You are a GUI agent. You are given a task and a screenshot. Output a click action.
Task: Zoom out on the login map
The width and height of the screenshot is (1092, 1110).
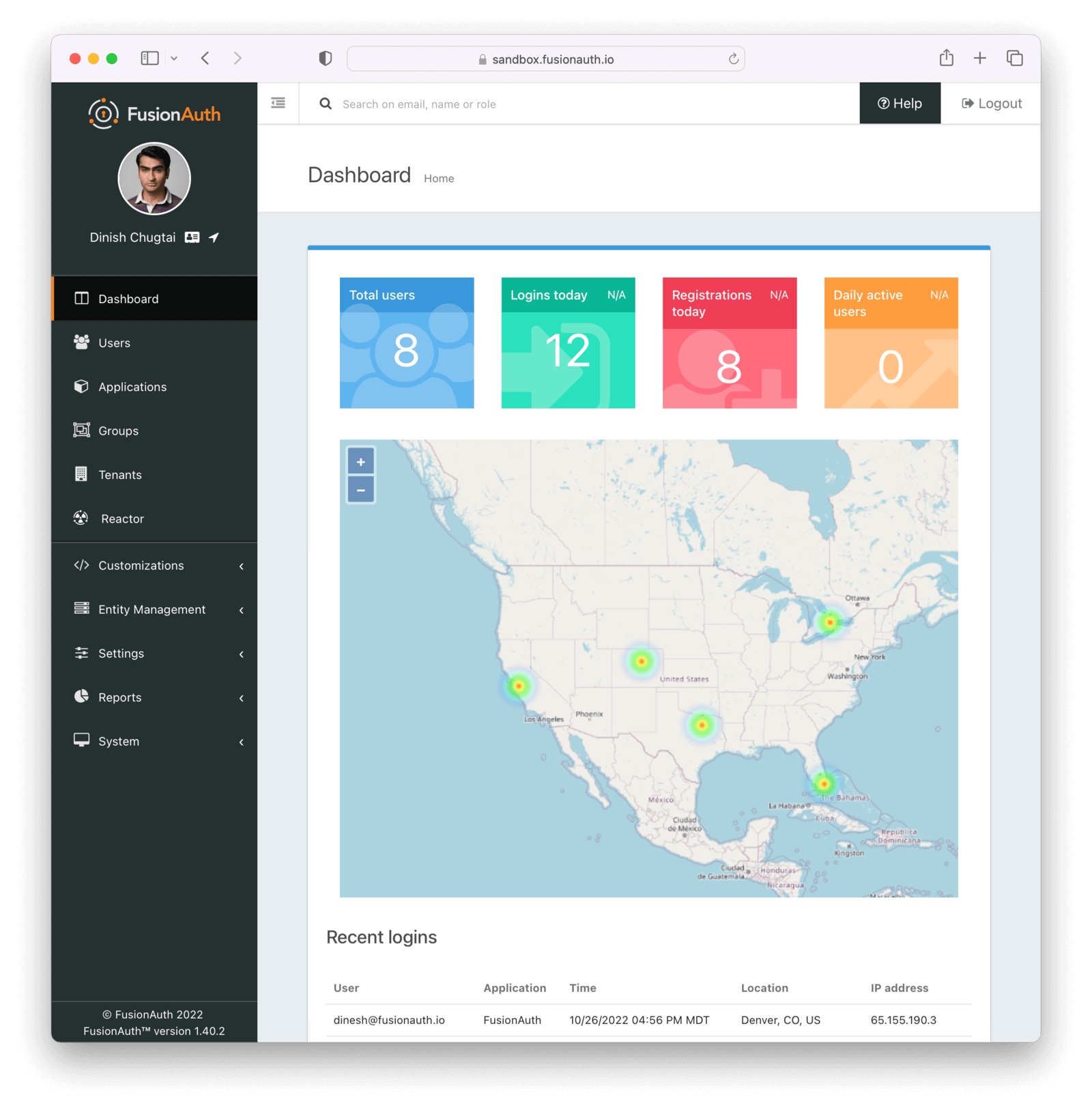(361, 490)
